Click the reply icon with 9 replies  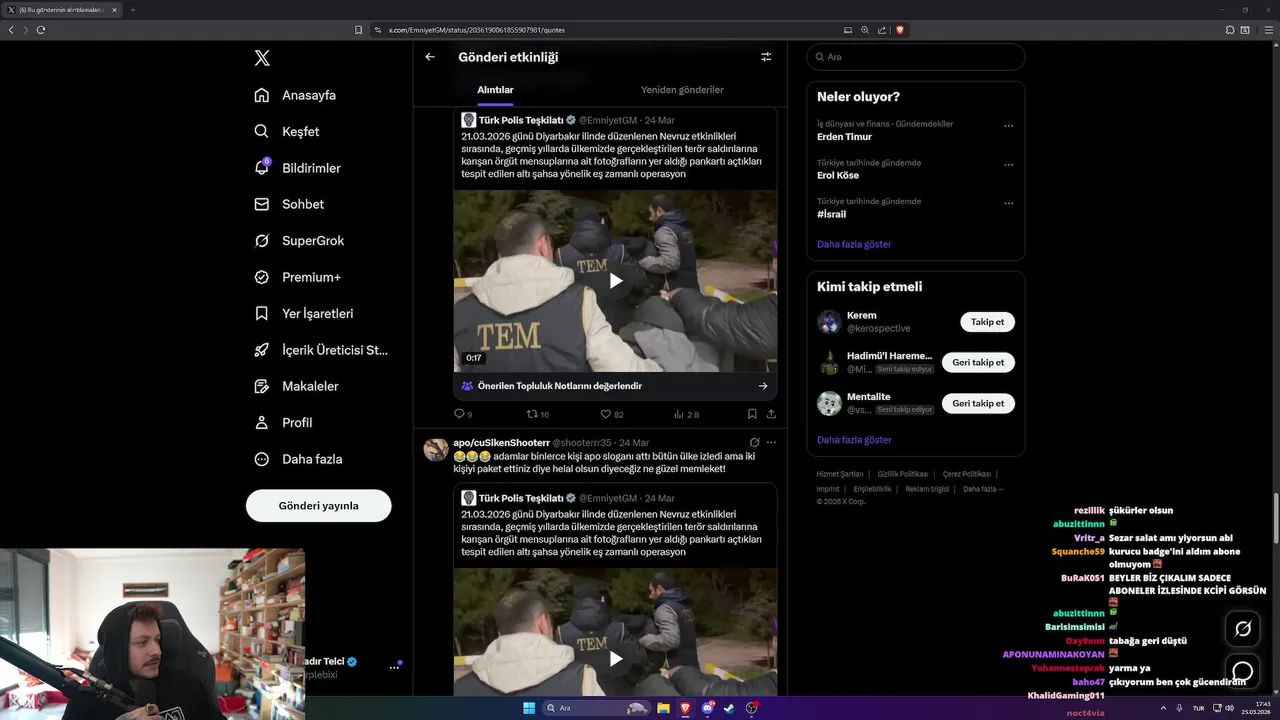point(460,413)
